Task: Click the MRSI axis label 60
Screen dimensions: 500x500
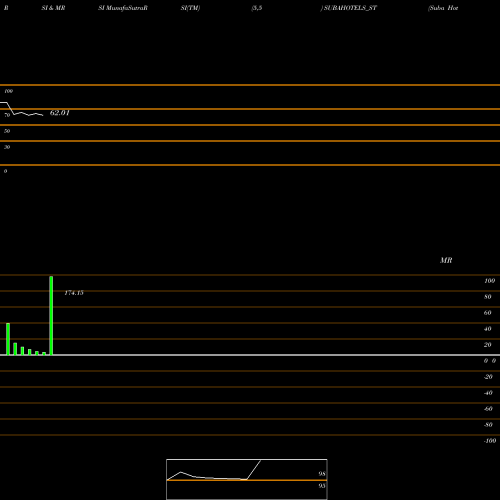Action: click(488, 313)
